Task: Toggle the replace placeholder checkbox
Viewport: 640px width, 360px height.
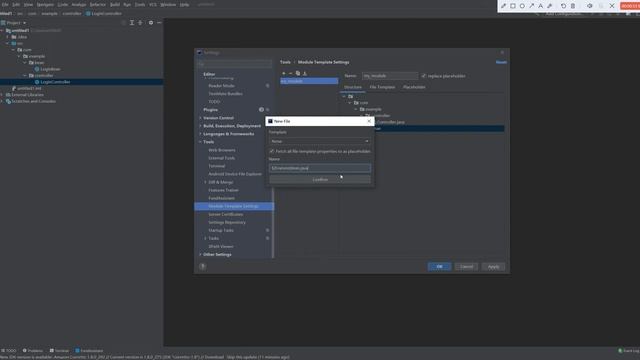Action: click(424, 76)
